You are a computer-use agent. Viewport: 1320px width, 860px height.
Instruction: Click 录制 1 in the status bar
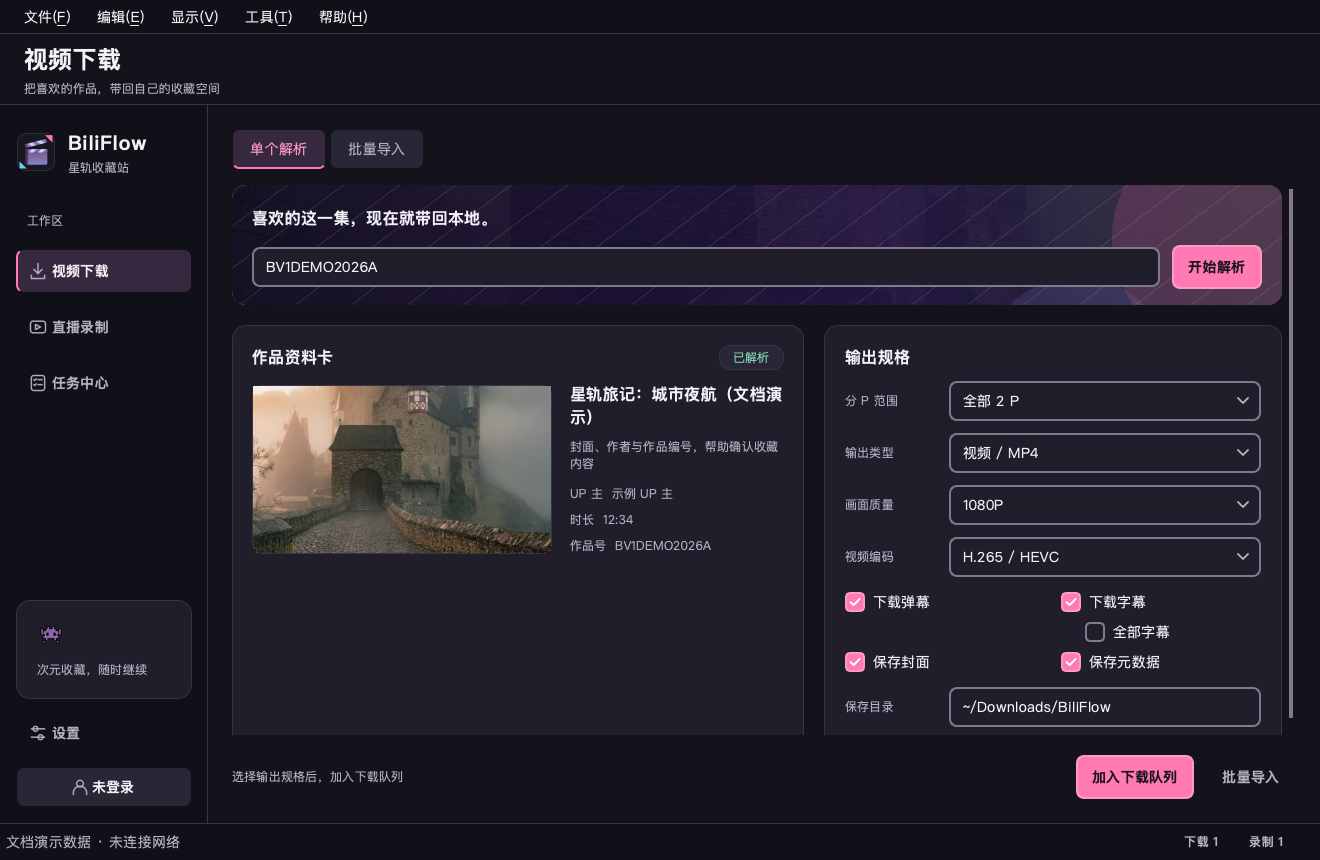pyautogui.click(x=1266, y=842)
